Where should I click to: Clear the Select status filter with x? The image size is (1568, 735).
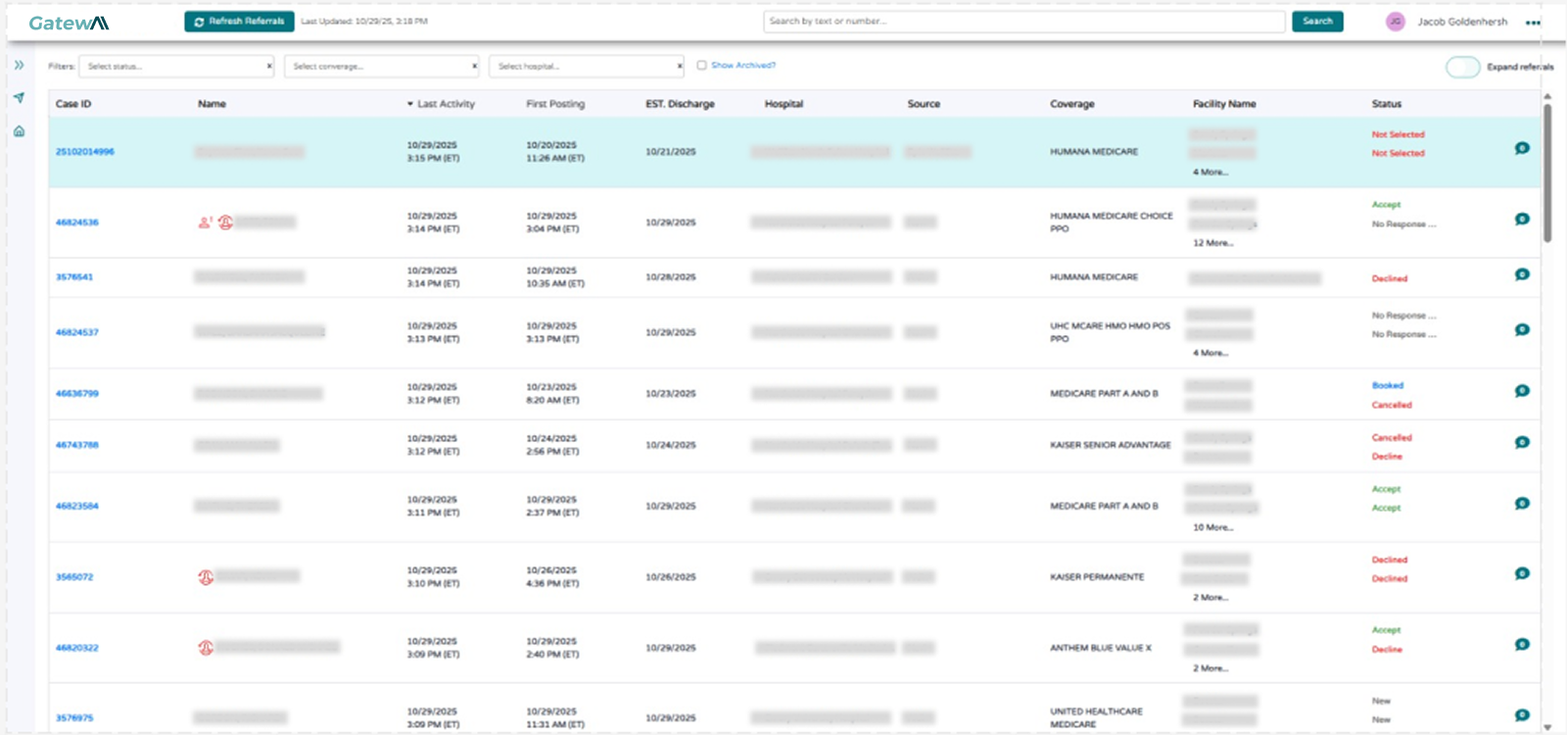269,67
